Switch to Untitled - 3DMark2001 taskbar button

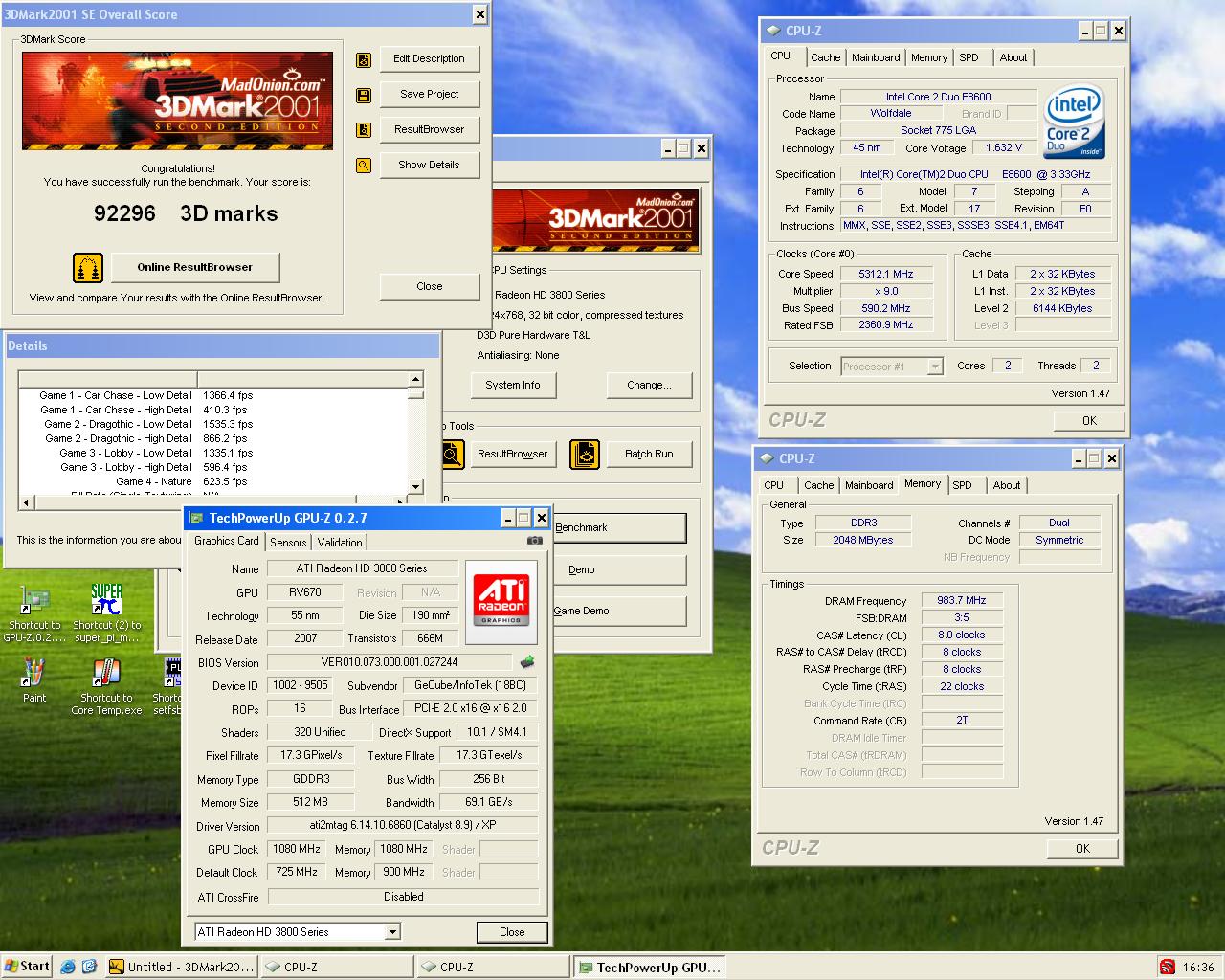[x=182, y=967]
